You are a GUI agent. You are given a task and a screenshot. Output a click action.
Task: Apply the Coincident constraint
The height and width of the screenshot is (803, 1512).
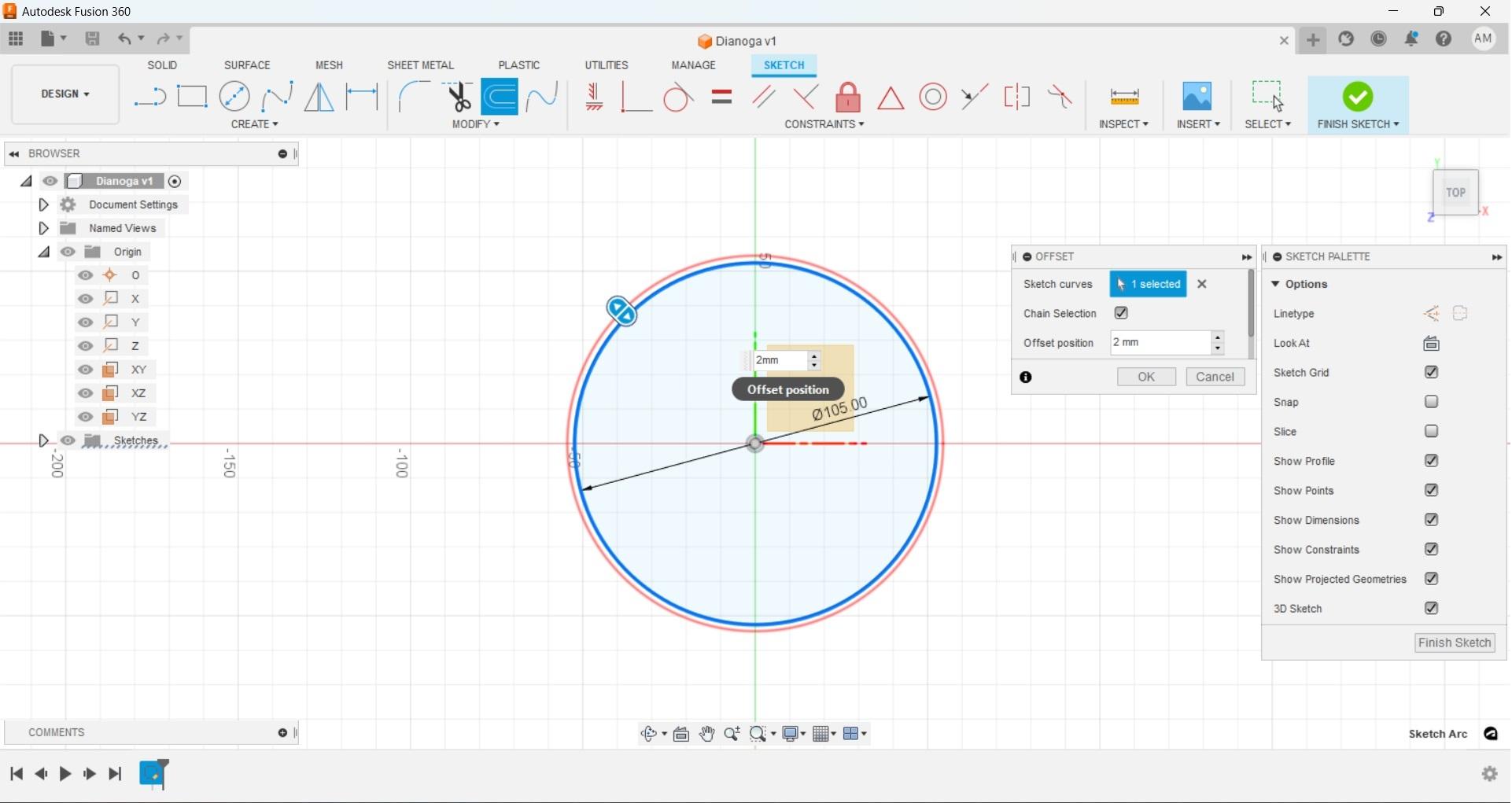(636, 97)
